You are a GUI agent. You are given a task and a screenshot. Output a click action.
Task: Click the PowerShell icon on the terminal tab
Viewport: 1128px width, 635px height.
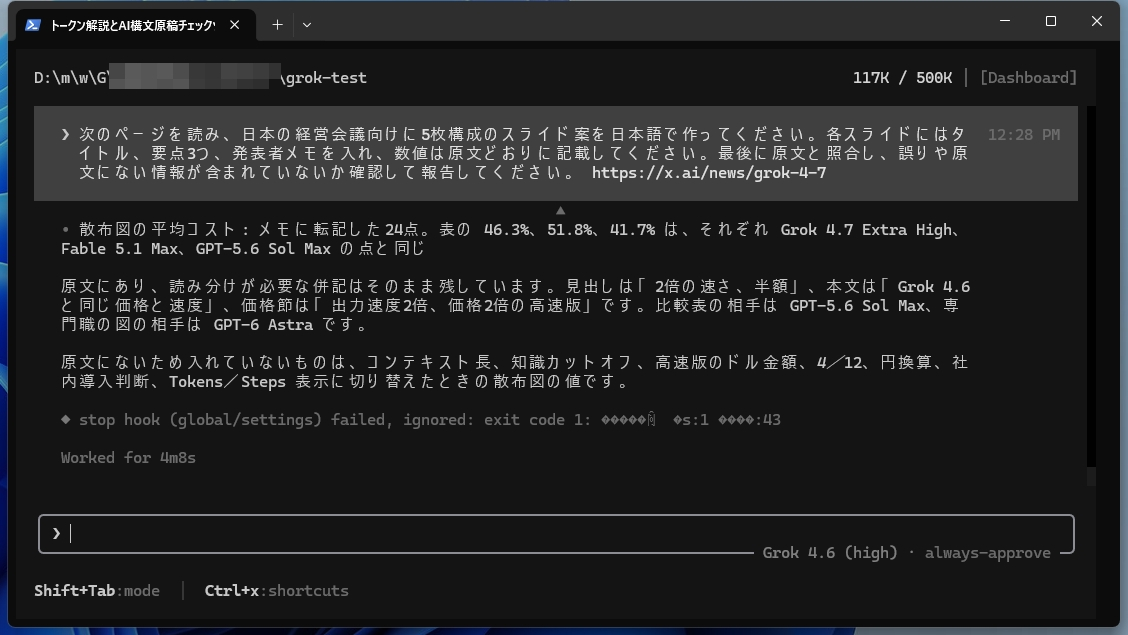point(32,25)
